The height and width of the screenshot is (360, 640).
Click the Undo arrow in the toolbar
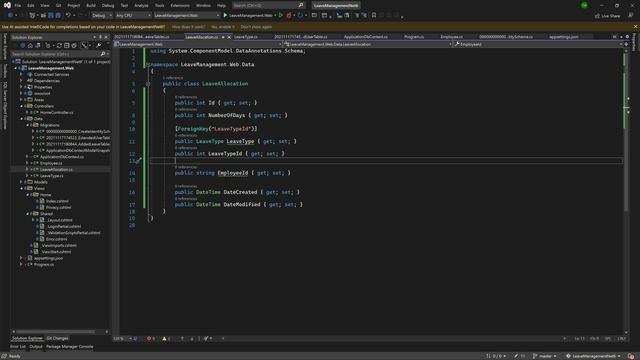(68, 16)
